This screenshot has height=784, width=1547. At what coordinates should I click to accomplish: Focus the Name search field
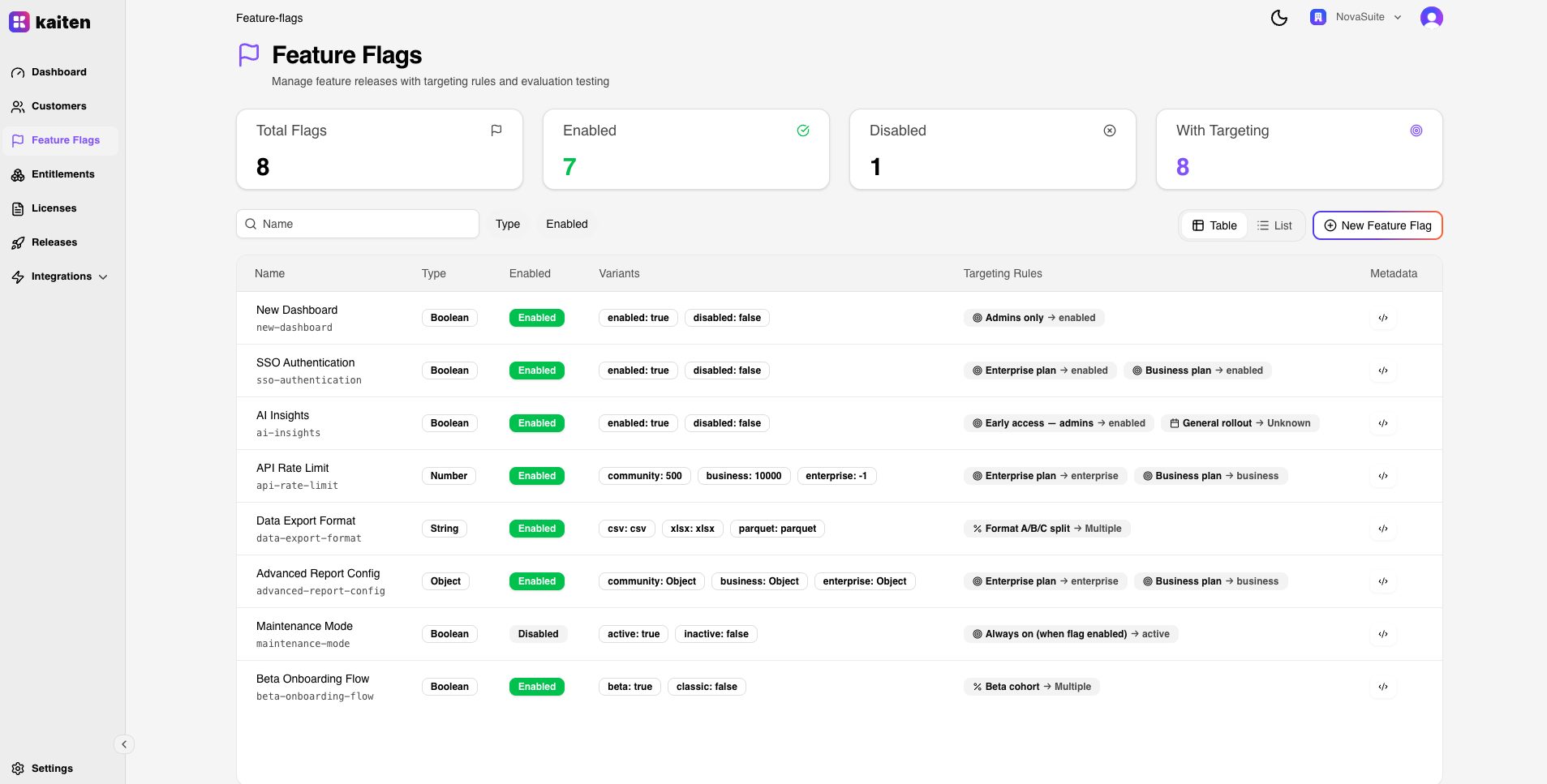click(x=365, y=224)
